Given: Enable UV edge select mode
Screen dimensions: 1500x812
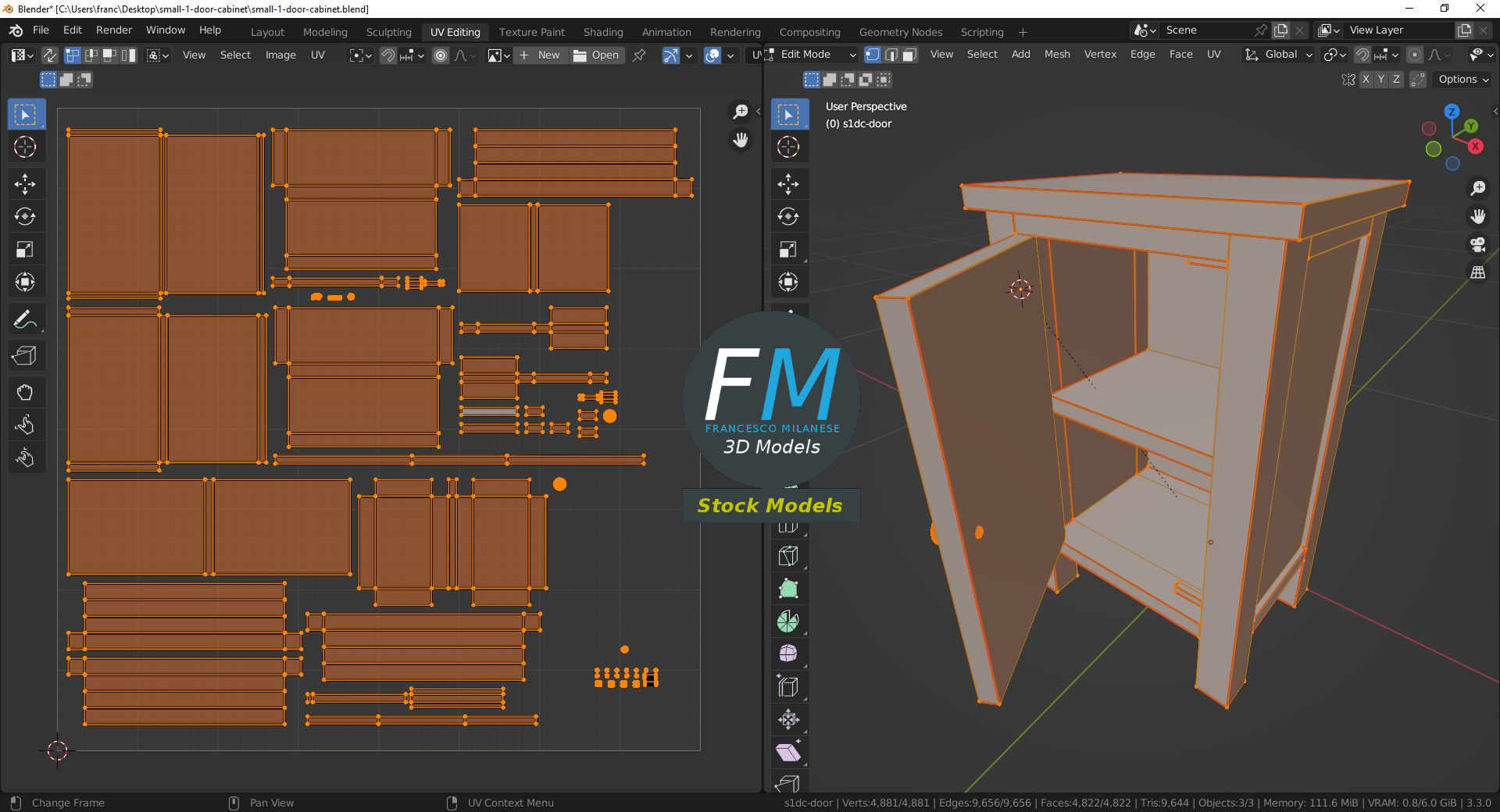Looking at the screenshot, I should [x=91, y=55].
